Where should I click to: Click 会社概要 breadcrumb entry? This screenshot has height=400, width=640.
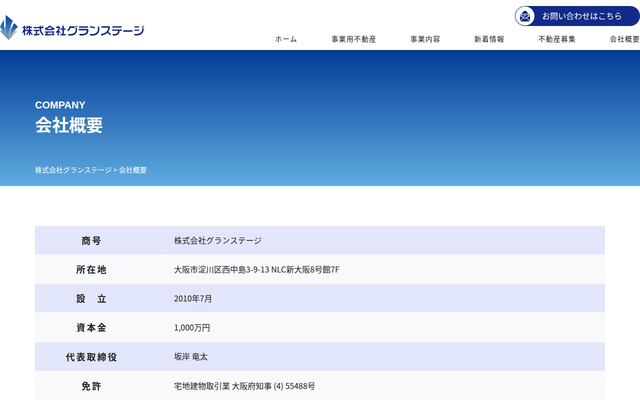click(x=133, y=170)
